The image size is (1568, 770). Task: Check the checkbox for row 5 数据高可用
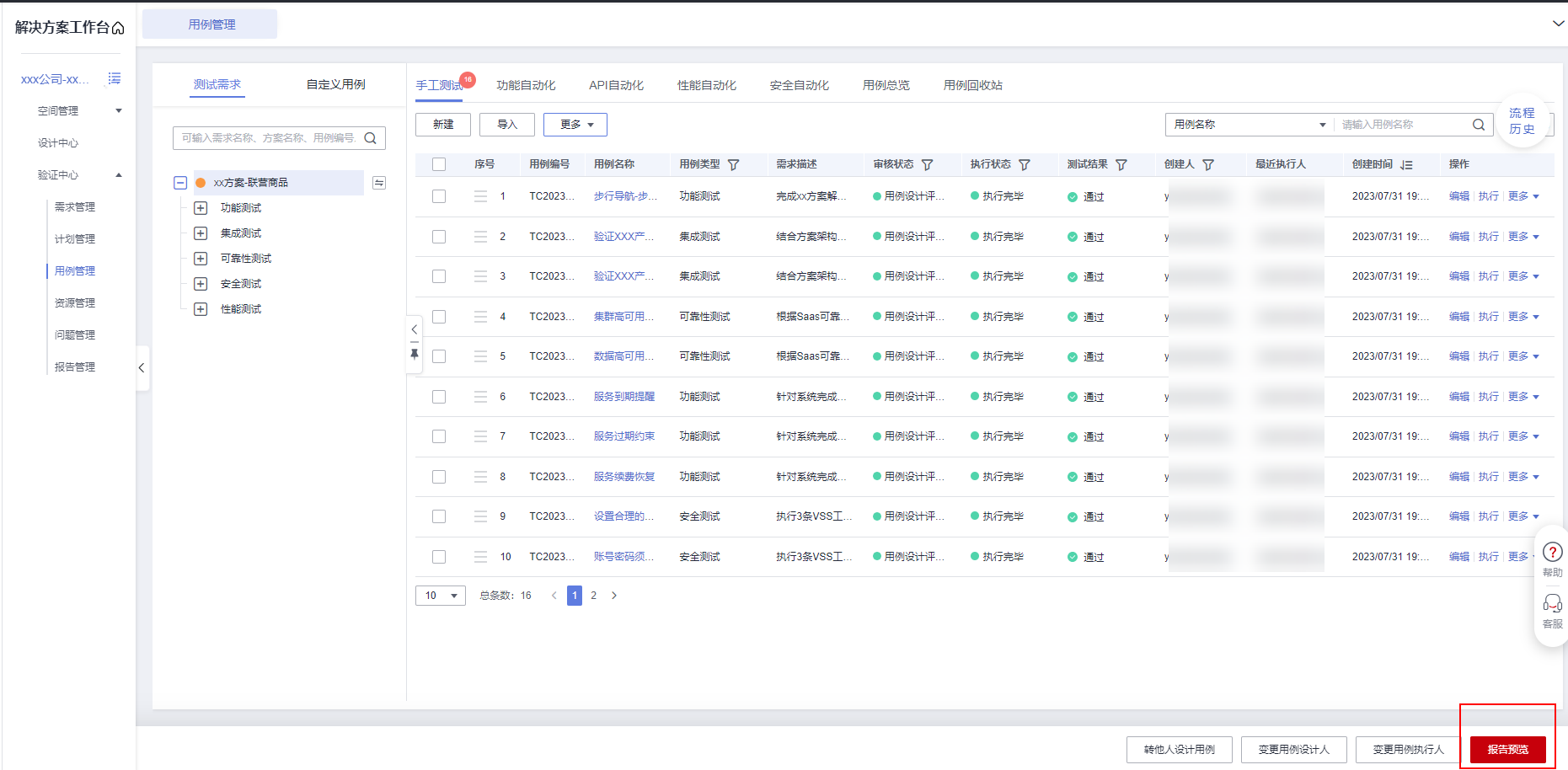[x=439, y=356]
